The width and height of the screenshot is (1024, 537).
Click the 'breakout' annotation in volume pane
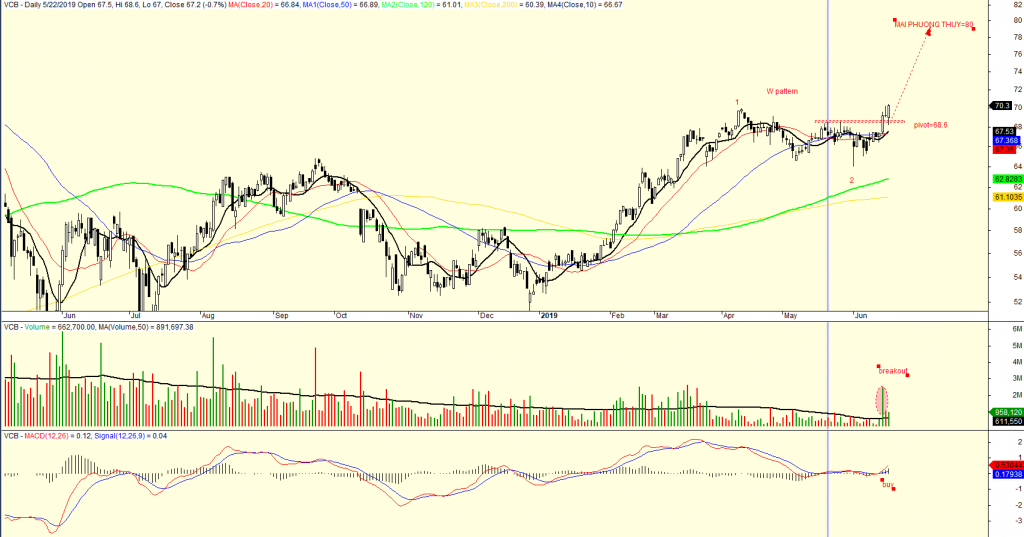tap(893, 370)
